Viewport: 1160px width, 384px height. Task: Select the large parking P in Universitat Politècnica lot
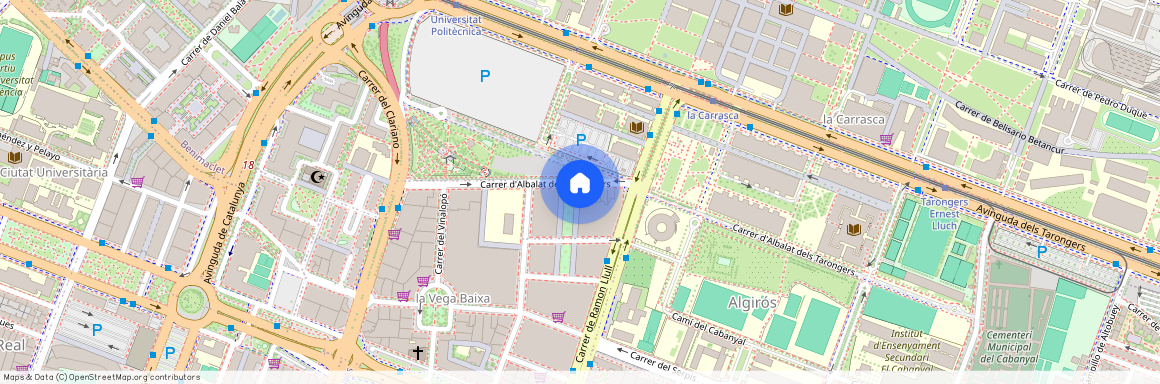[485, 75]
